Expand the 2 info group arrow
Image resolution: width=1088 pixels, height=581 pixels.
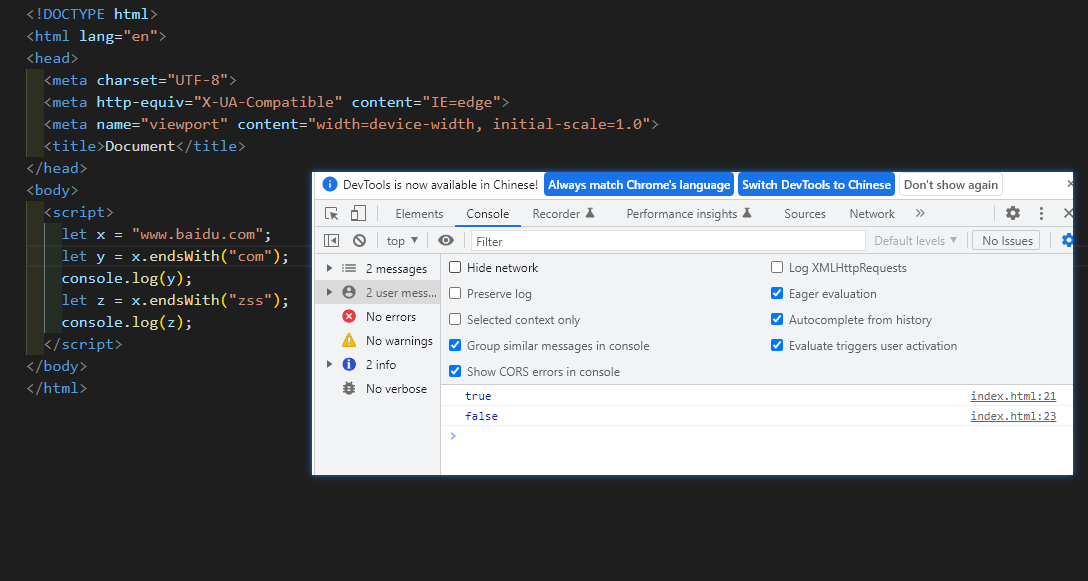(329, 364)
